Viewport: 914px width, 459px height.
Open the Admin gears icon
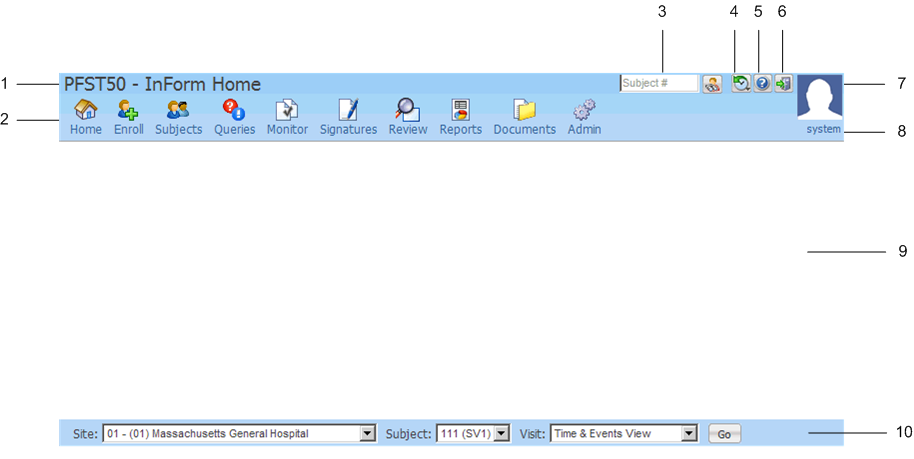584,109
